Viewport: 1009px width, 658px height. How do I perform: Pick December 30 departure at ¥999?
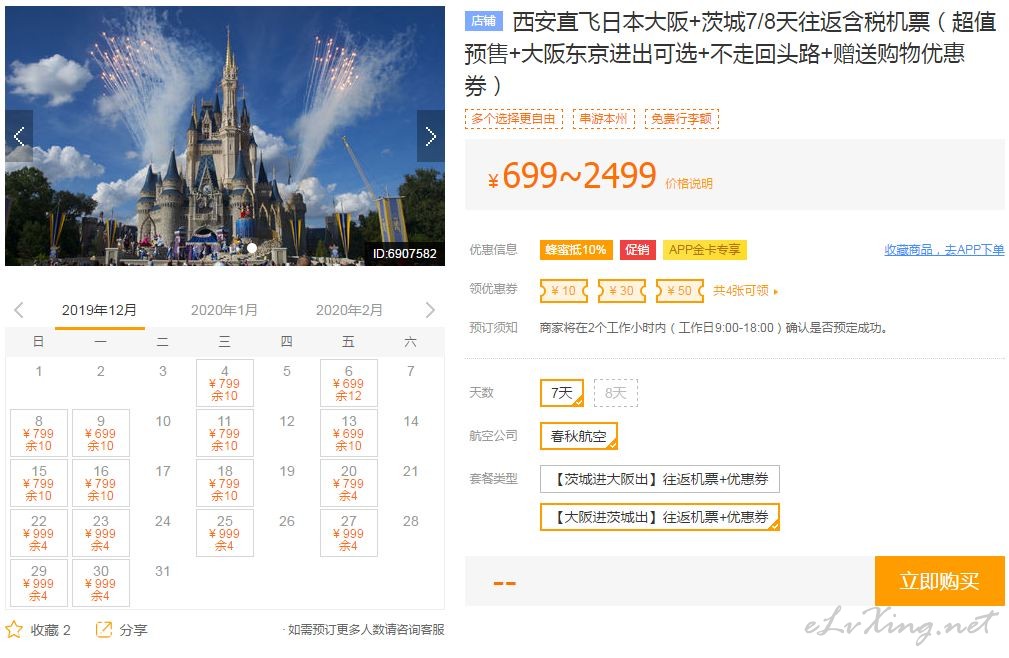click(100, 583)
